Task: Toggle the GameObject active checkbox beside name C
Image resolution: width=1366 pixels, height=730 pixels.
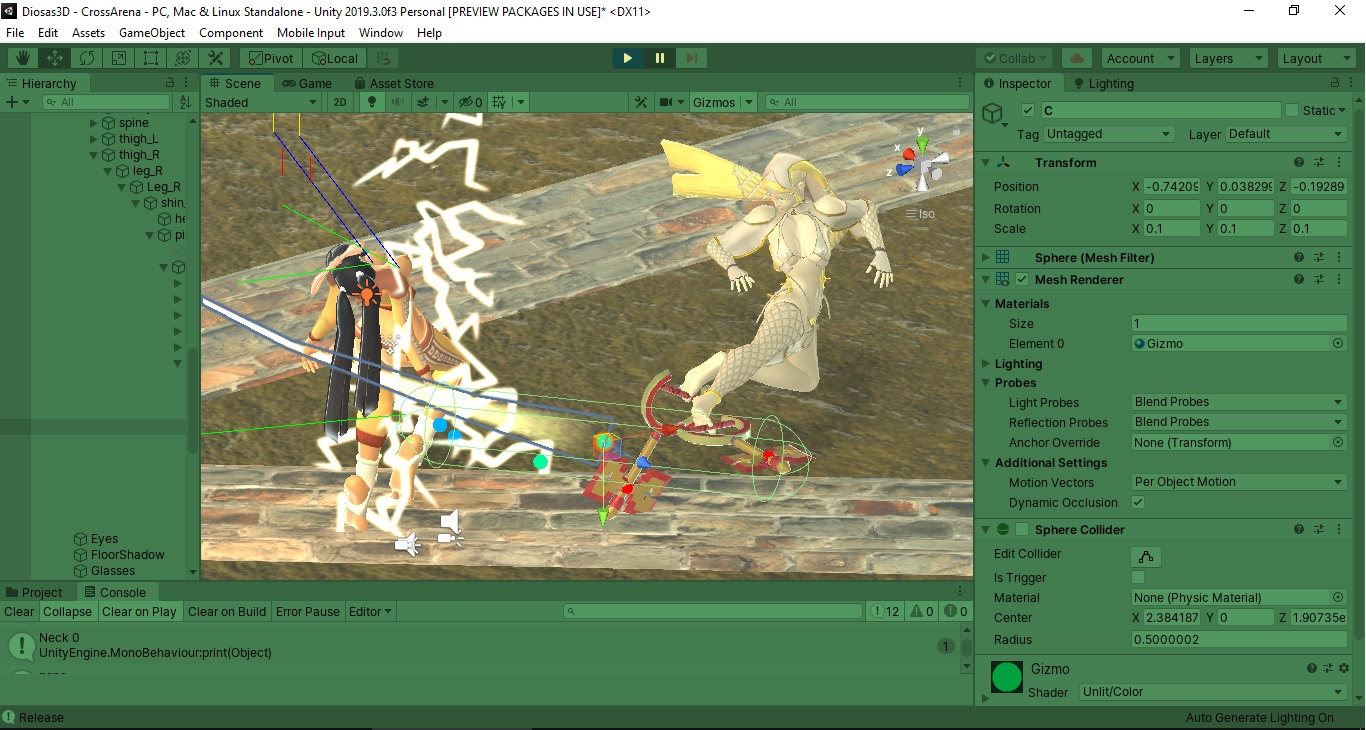Action: [x=1027, y=110]
